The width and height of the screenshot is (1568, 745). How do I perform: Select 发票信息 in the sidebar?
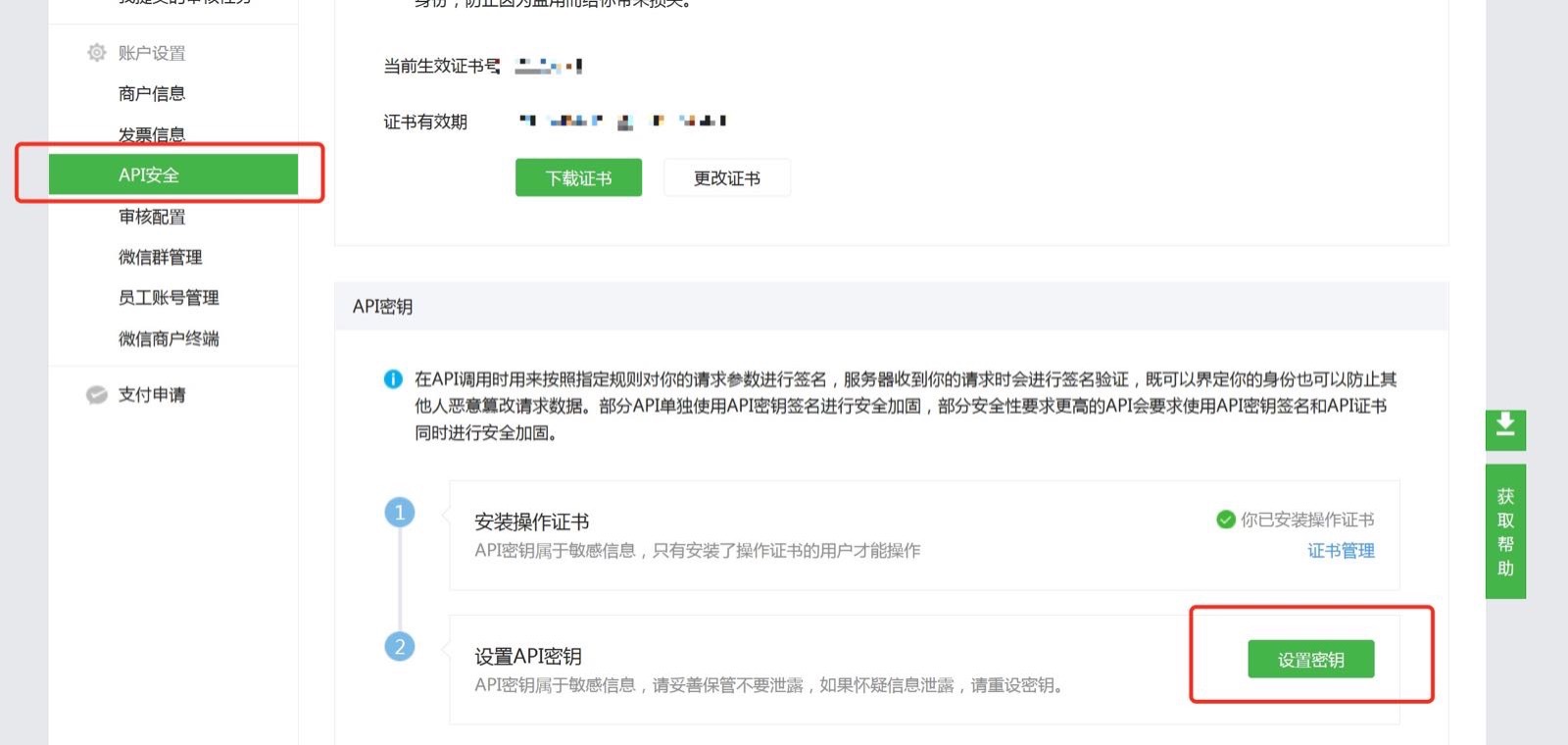[x=152, y=135]
